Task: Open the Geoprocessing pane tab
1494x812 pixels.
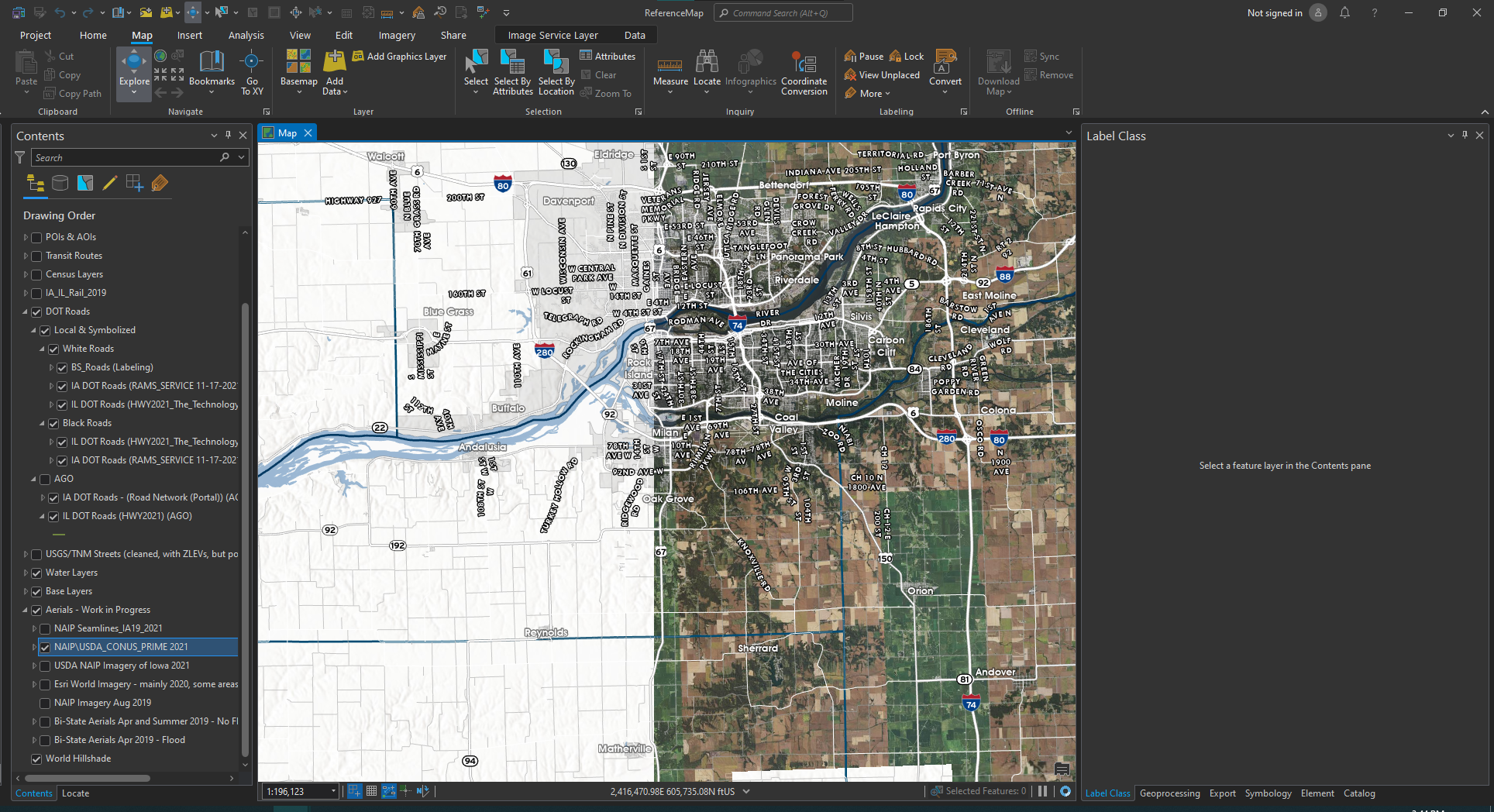Action: tap(1169, 793)
